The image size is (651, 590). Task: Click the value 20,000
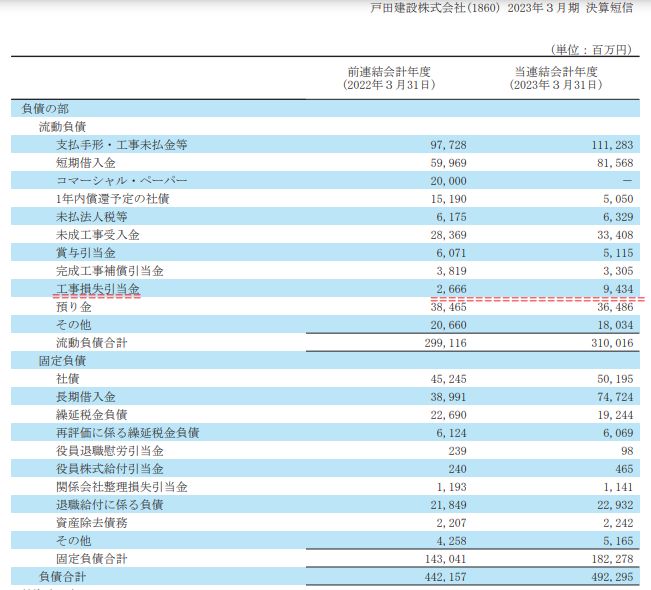[448, 181]
